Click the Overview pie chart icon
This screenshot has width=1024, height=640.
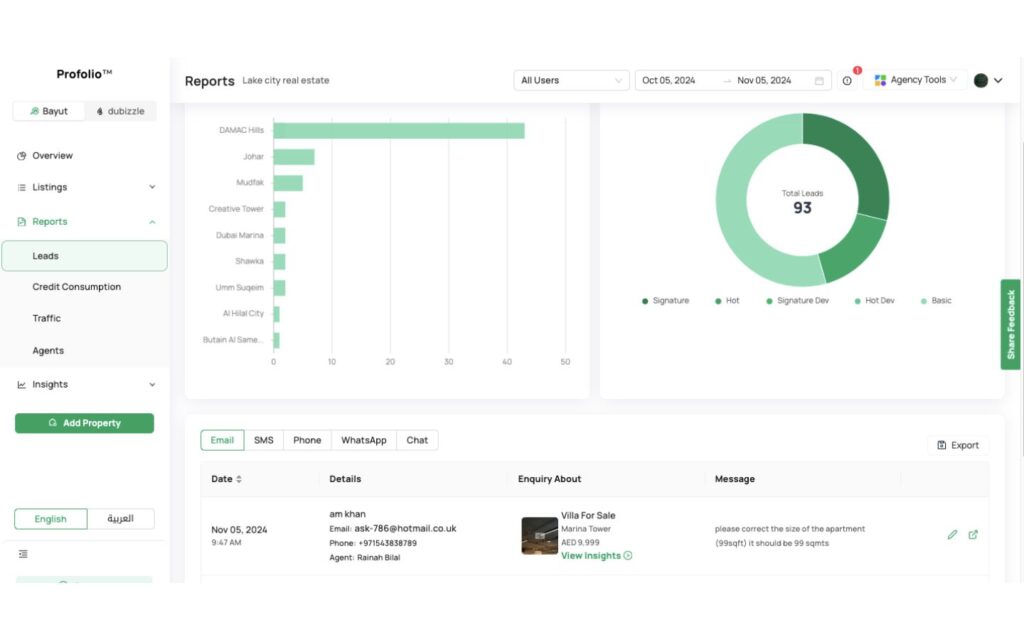[22, 155]
